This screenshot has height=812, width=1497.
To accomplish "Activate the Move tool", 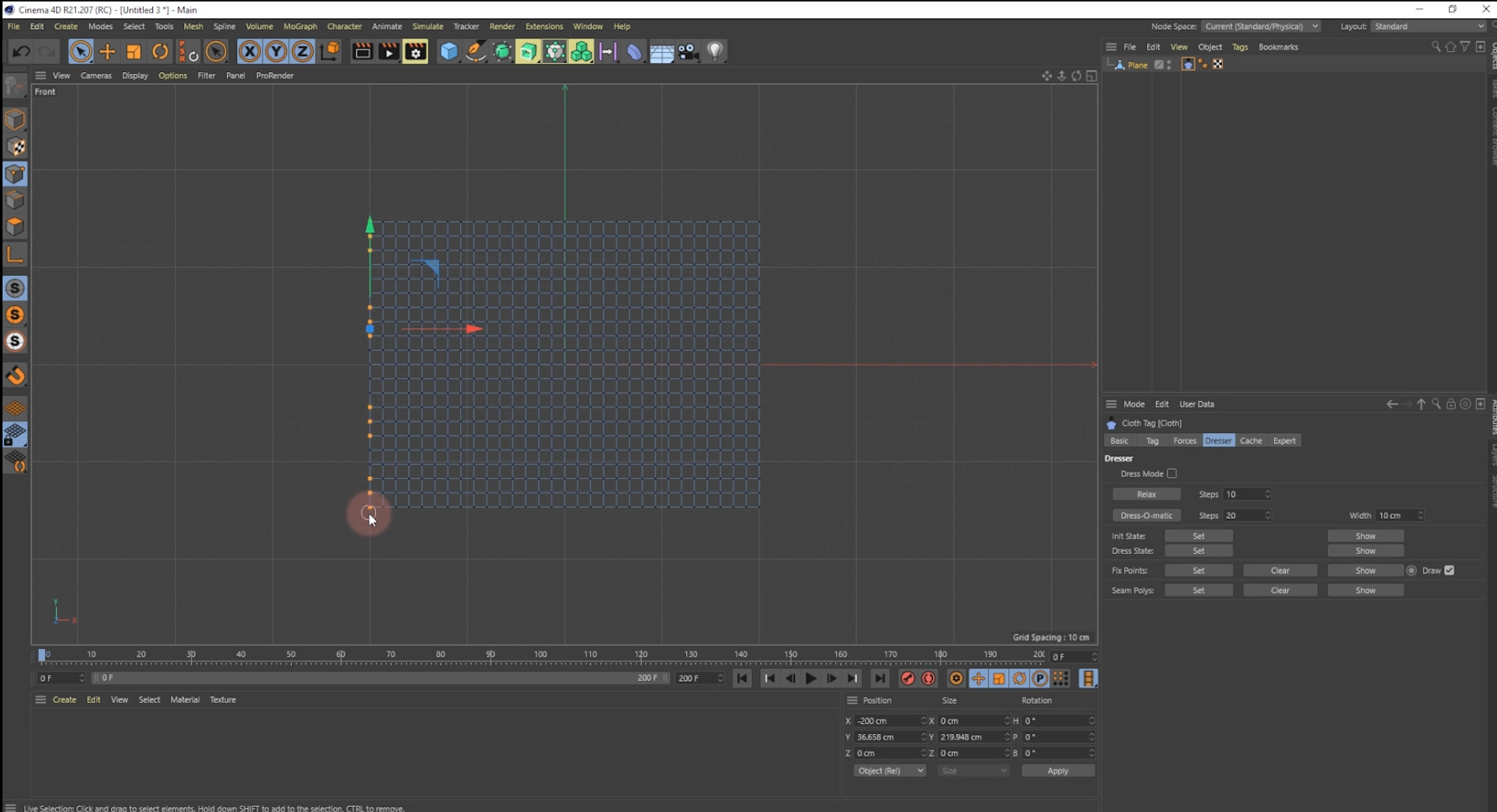I will pos(108,51).
